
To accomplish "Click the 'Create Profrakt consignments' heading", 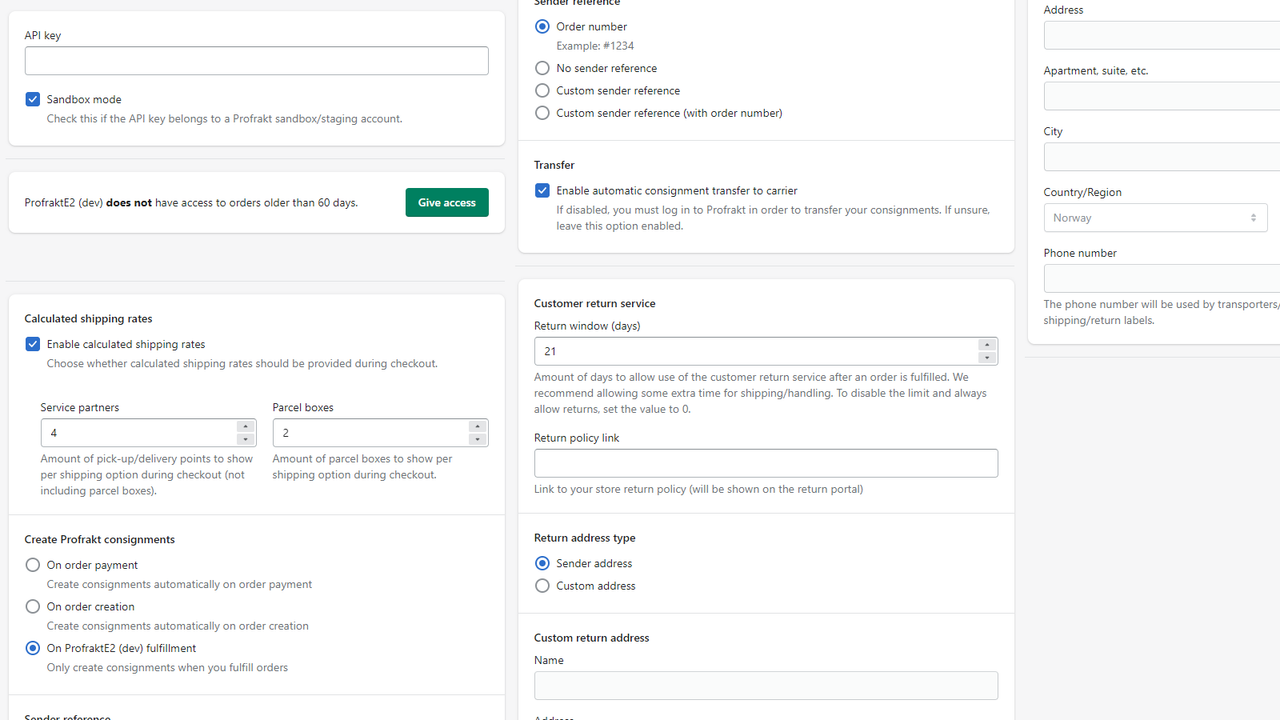I will click(x=99, y=539).
